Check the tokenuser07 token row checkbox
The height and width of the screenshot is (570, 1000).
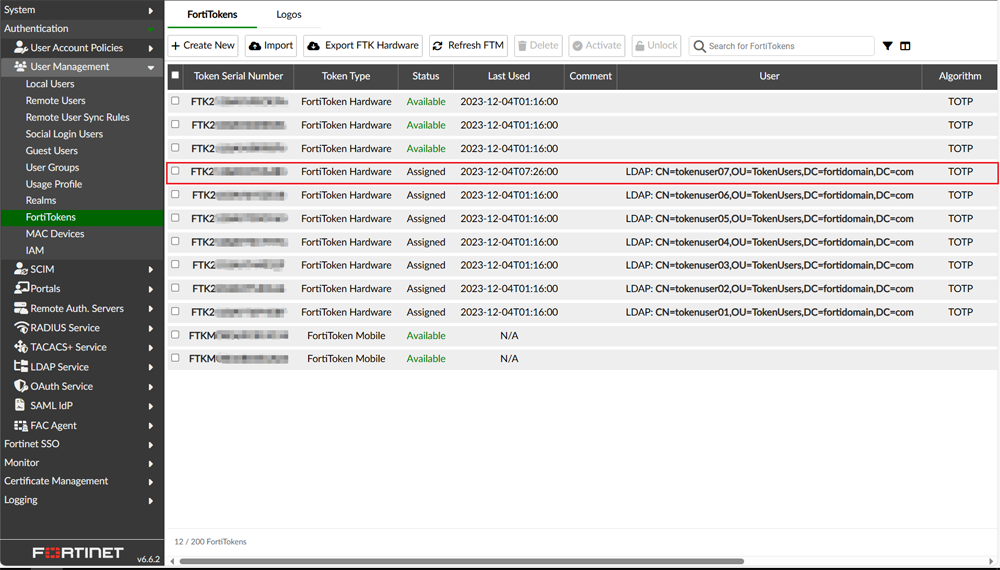(176, 171)
